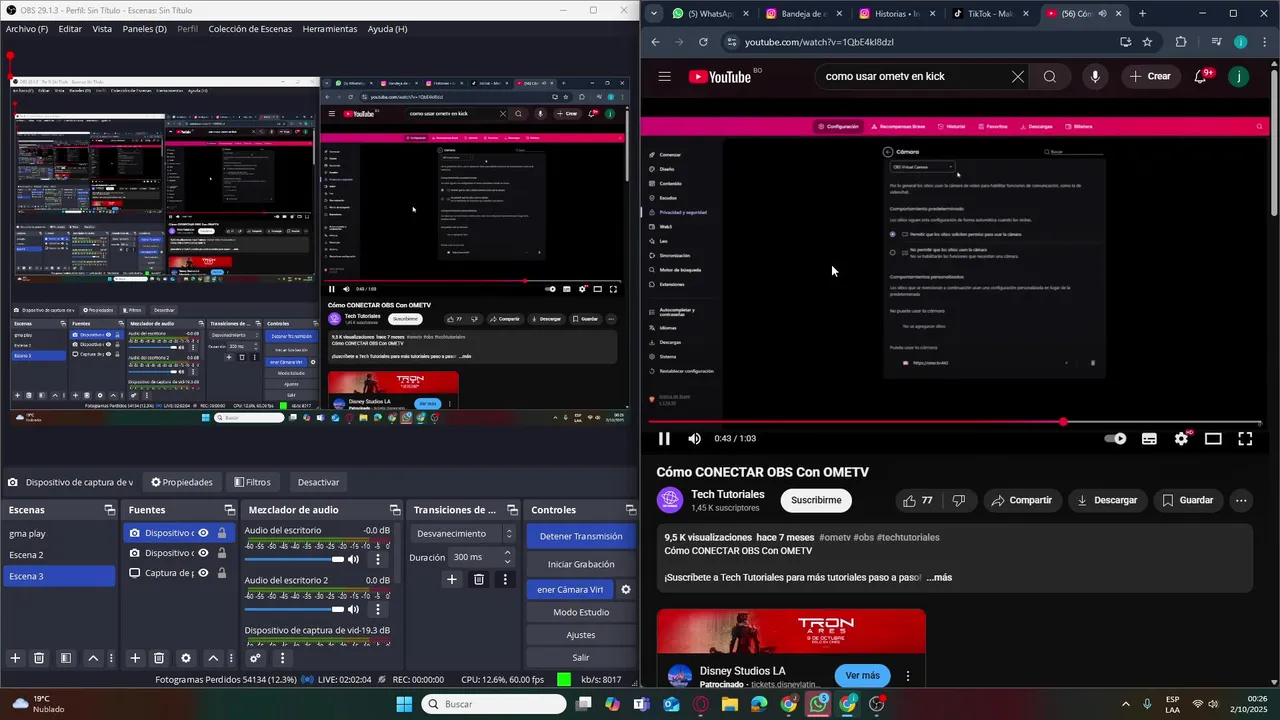Like the video with 77 likes

[917, 500]
